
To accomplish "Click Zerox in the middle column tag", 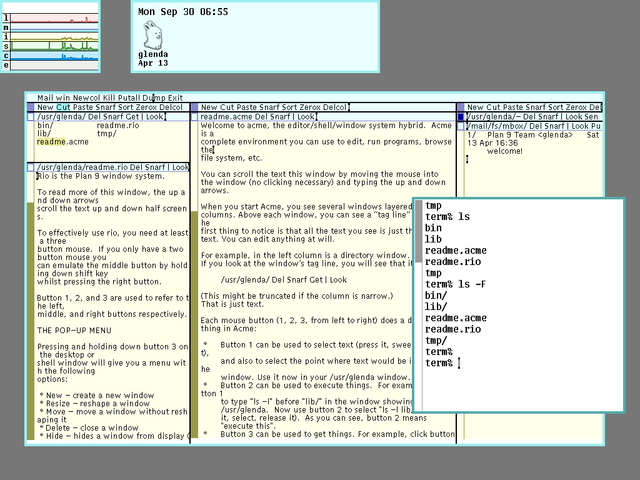I will click(310, 107).
